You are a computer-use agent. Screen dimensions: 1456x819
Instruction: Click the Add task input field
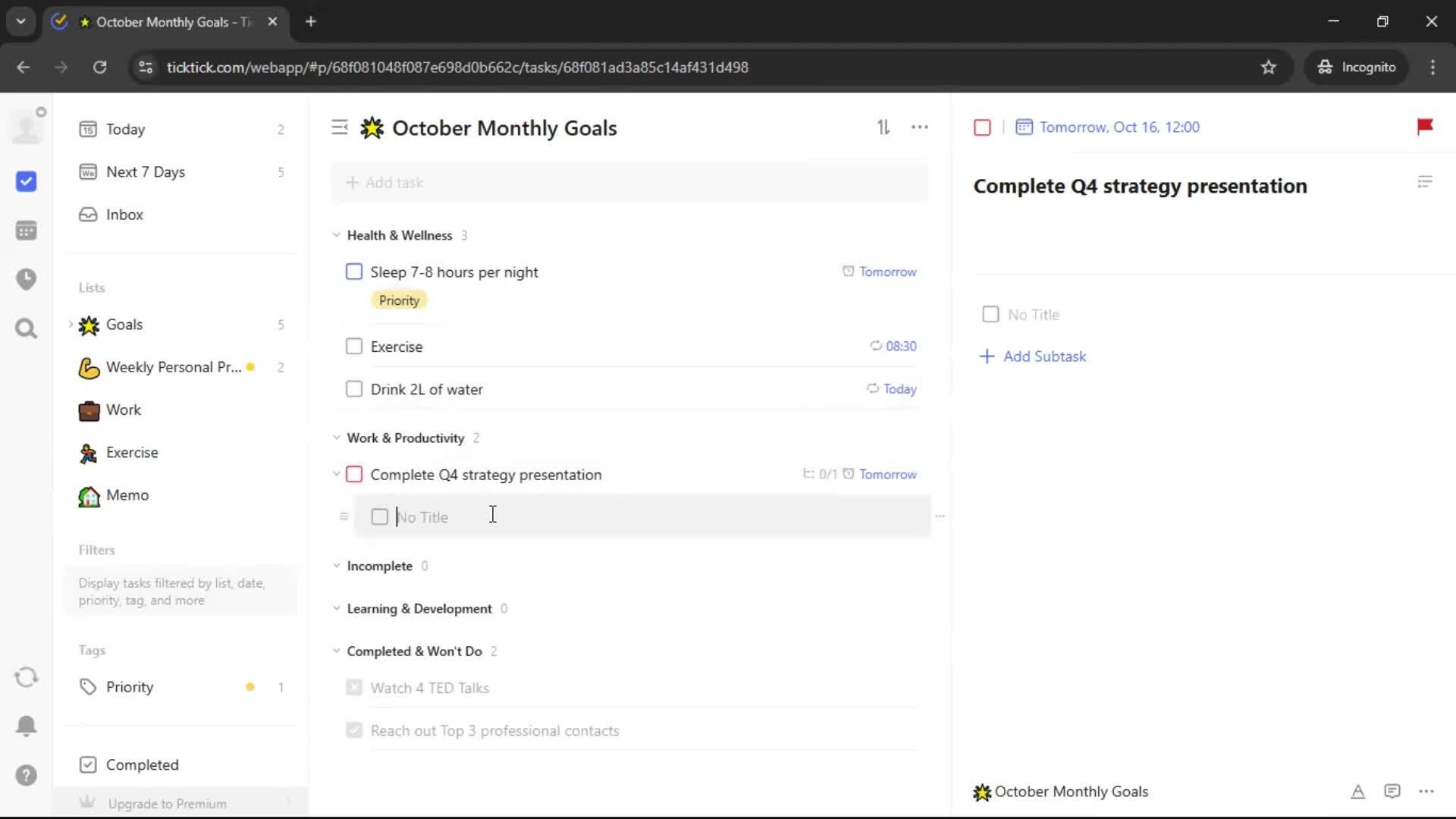click(x=629, y=183)
